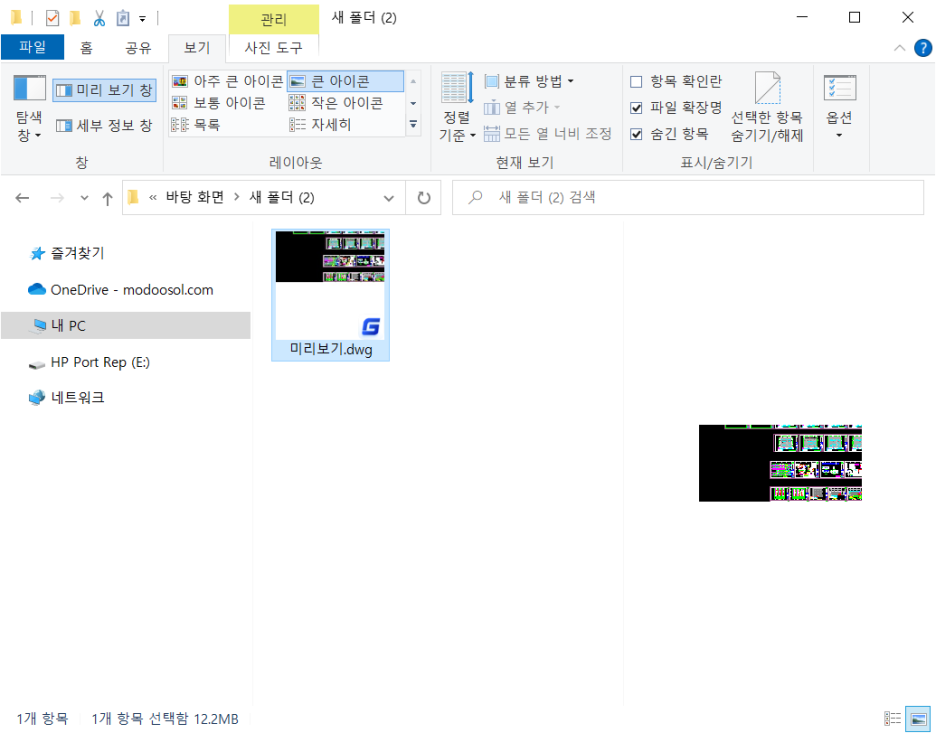Switch to the 공유 ribbon tab
Viewport: 936px width, 733px height.
(x=138, y=47)
